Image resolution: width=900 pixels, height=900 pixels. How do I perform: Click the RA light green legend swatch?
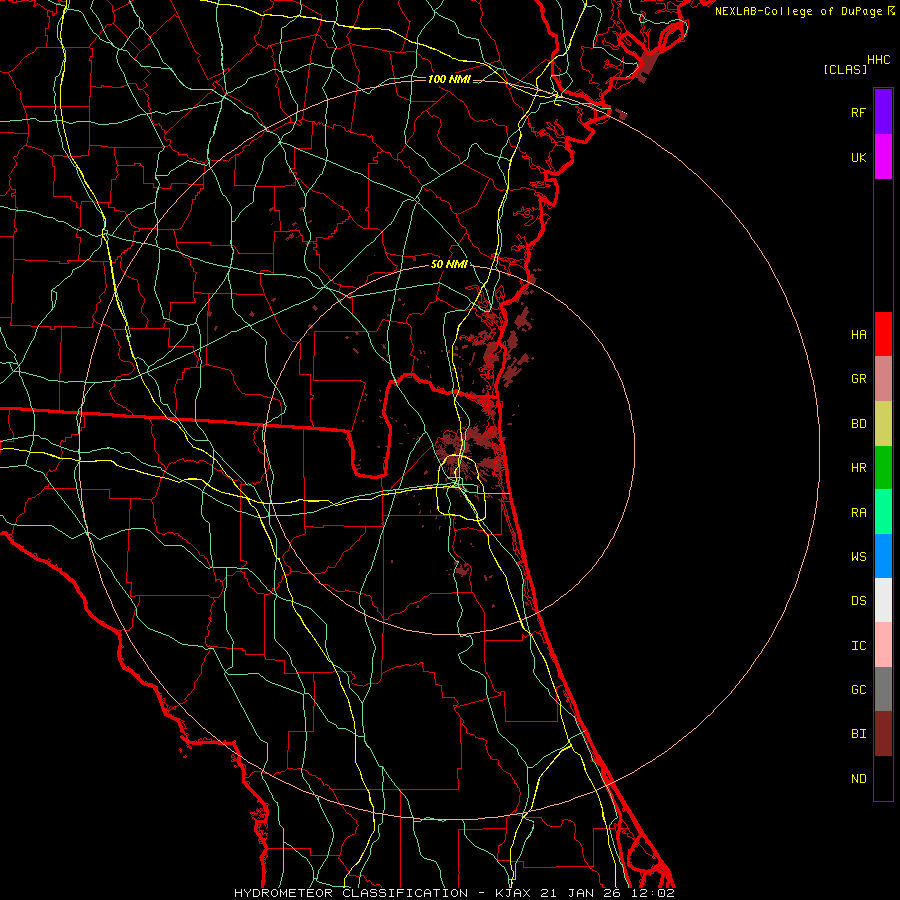883,512
